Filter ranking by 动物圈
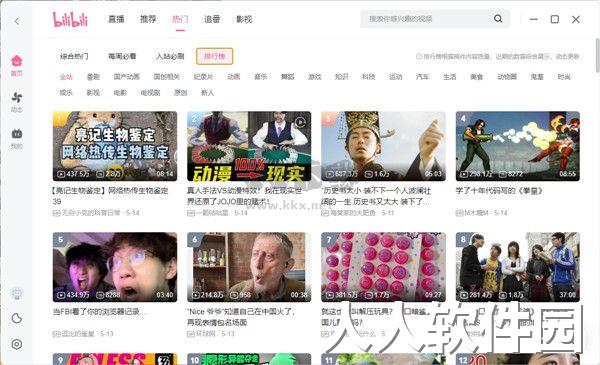The image size is (600, 365). pos(507,77)
